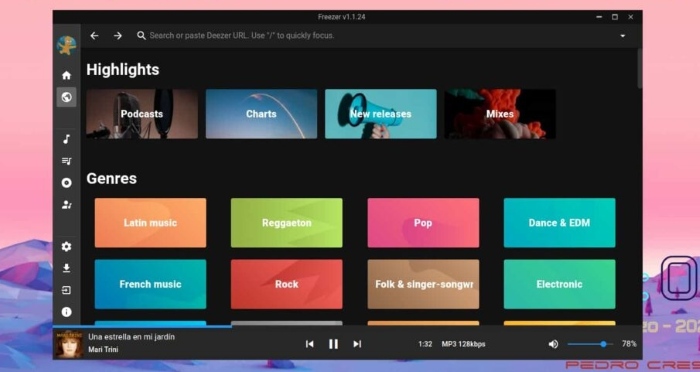Screen dimensions: 700x372
Task: Skip to next track
Action: click(x=357, y=344)
